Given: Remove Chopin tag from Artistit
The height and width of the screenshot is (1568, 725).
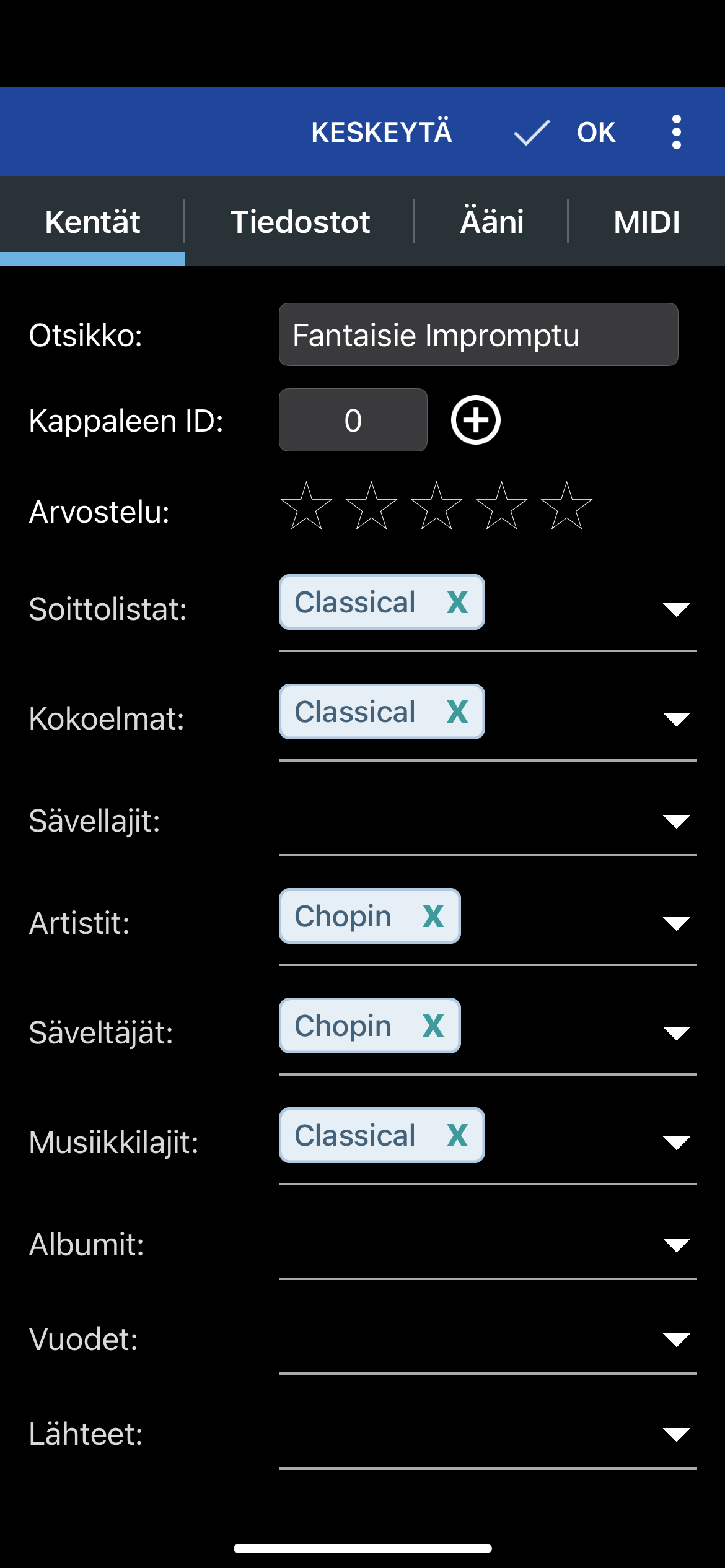Looking at the screenshot, I should tap(433, 916).
